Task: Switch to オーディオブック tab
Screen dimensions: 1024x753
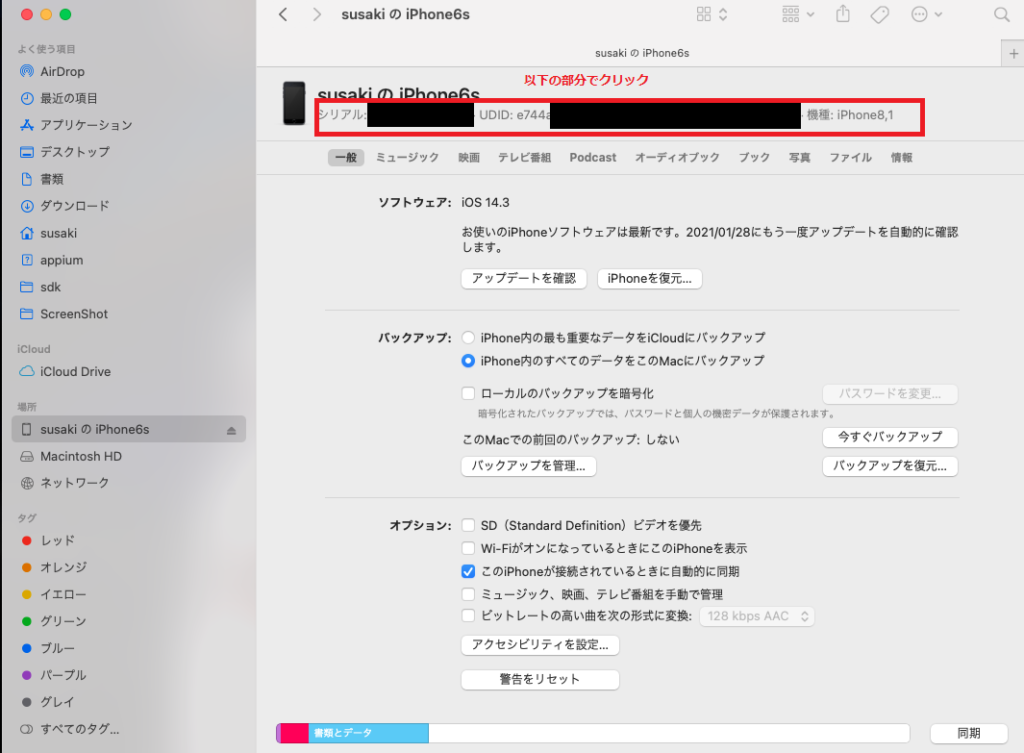Action: pos(677,157)
